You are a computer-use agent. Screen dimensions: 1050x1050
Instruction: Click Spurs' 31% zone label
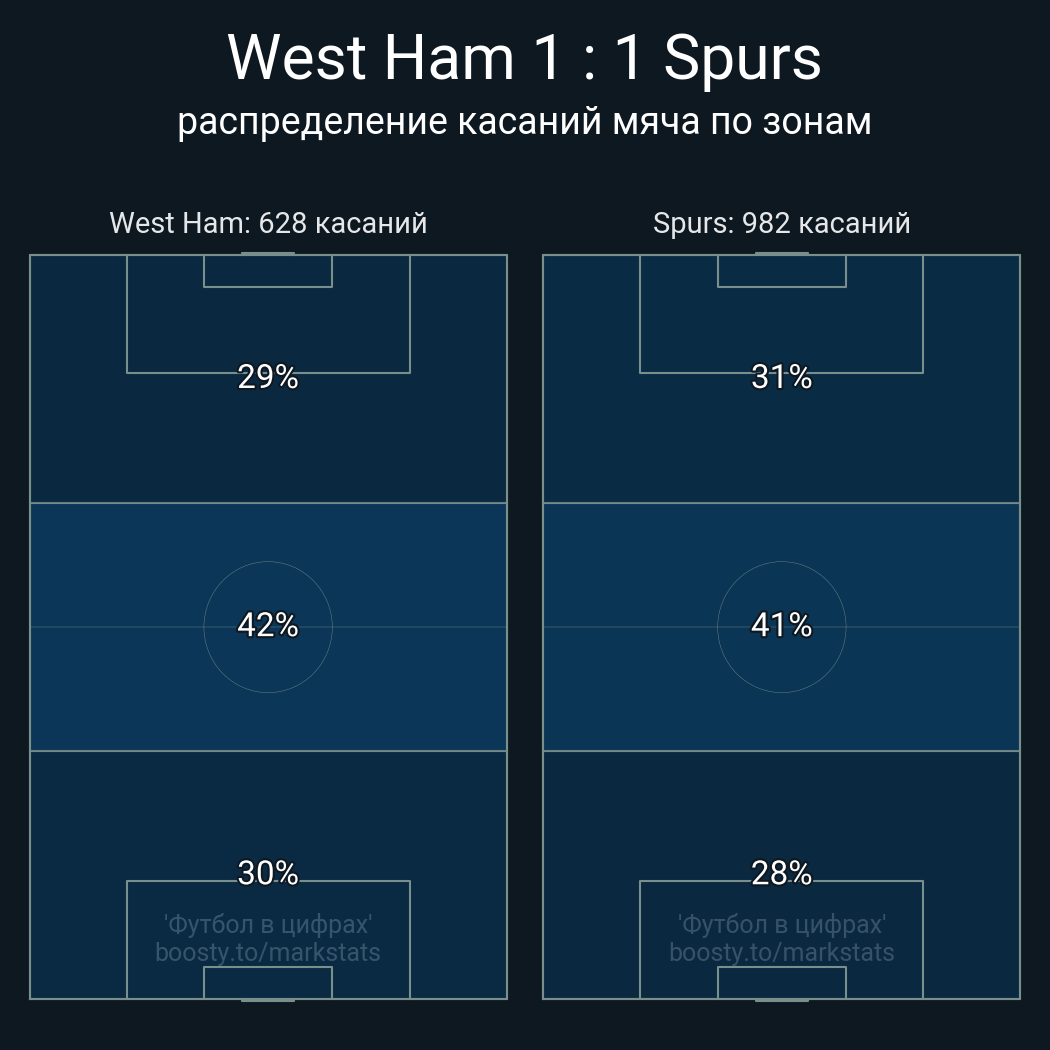point(781,377)
